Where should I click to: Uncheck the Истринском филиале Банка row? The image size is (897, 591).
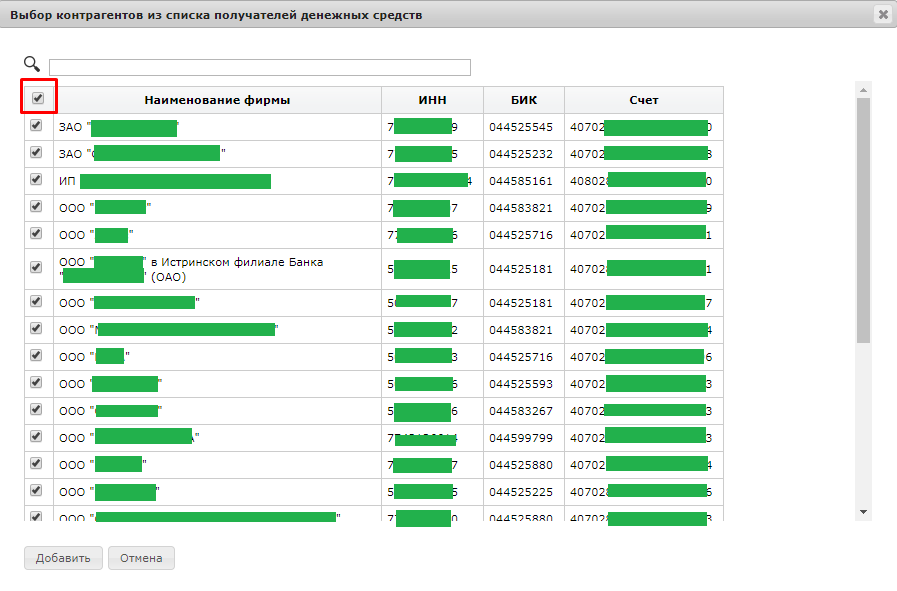(37, 267)
